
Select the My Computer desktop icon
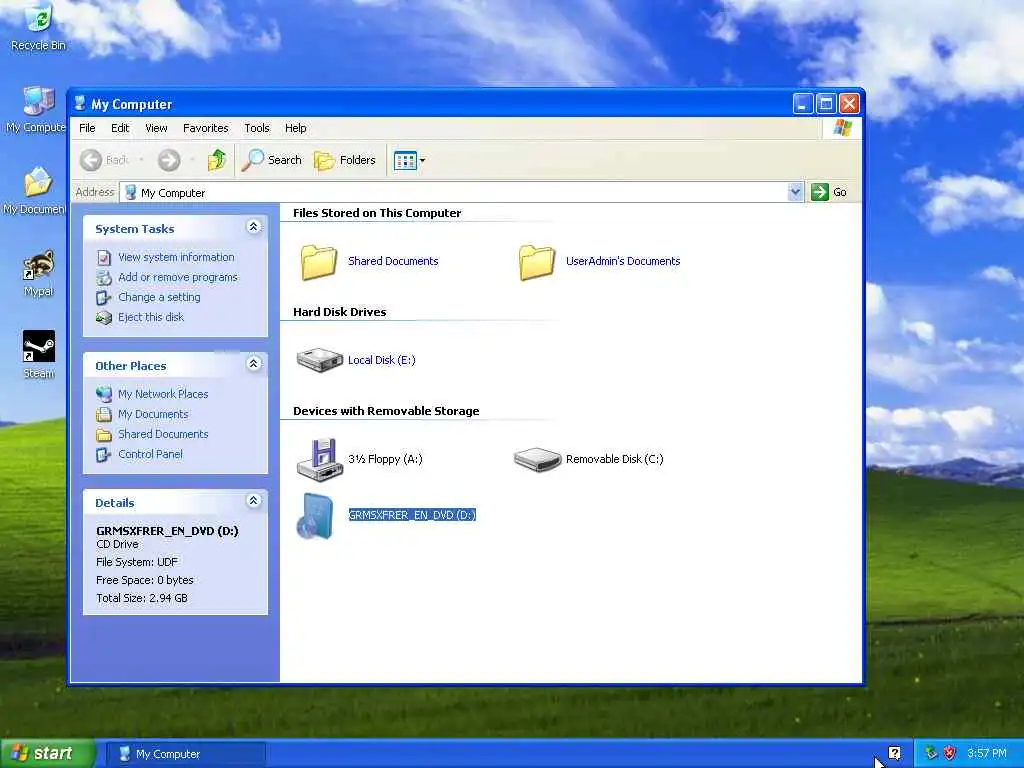coord(36,110)
